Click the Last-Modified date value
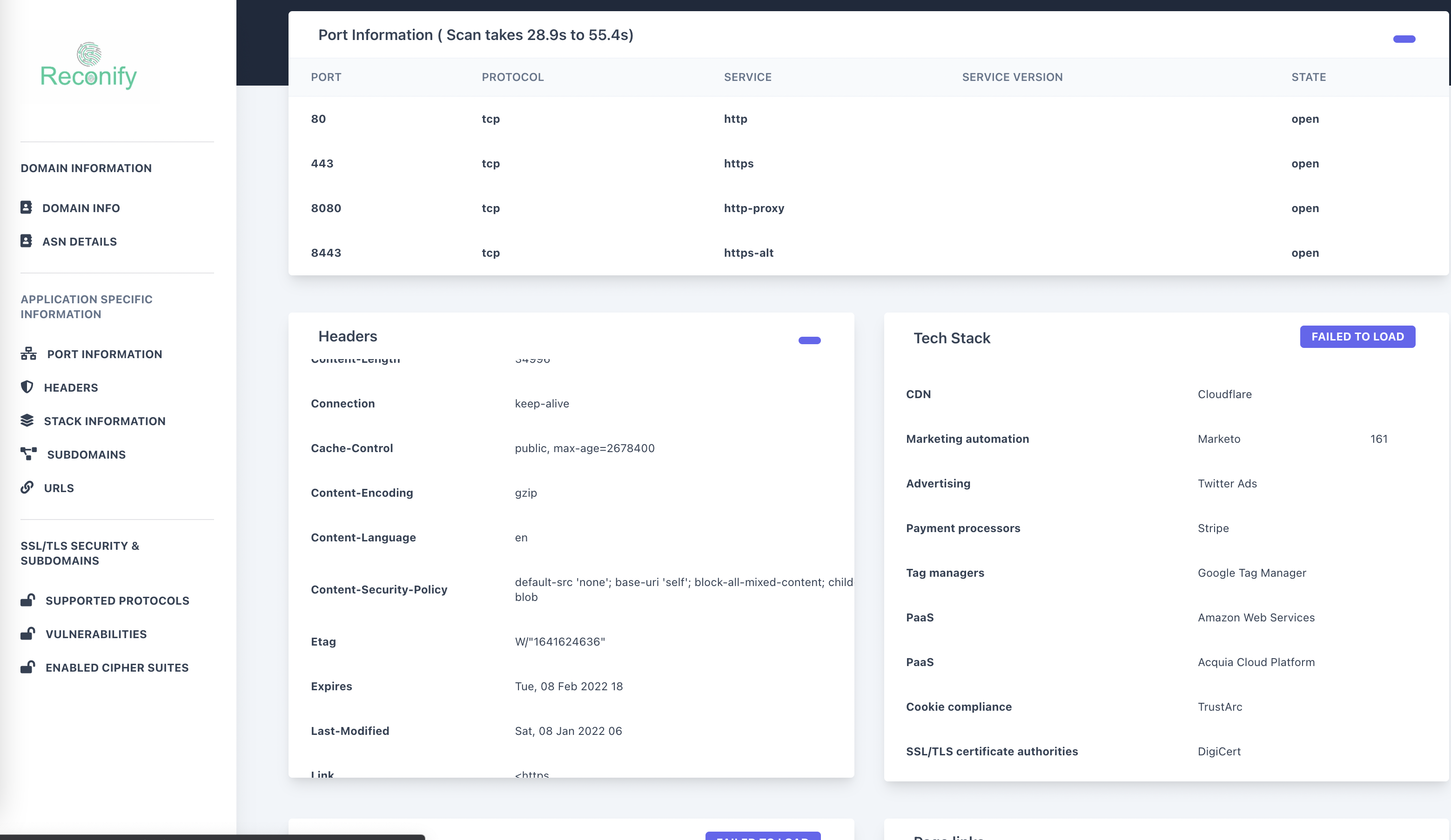 click(569, 731)
